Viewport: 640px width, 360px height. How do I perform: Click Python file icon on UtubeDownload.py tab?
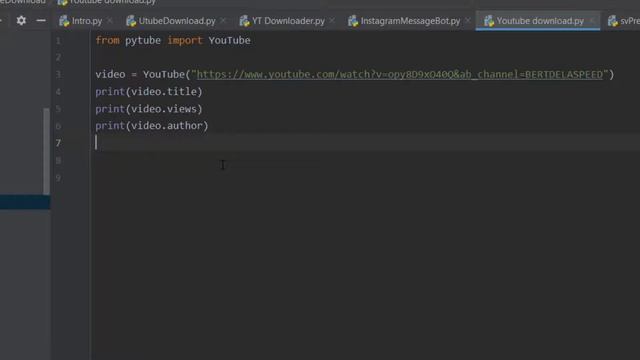131,21
